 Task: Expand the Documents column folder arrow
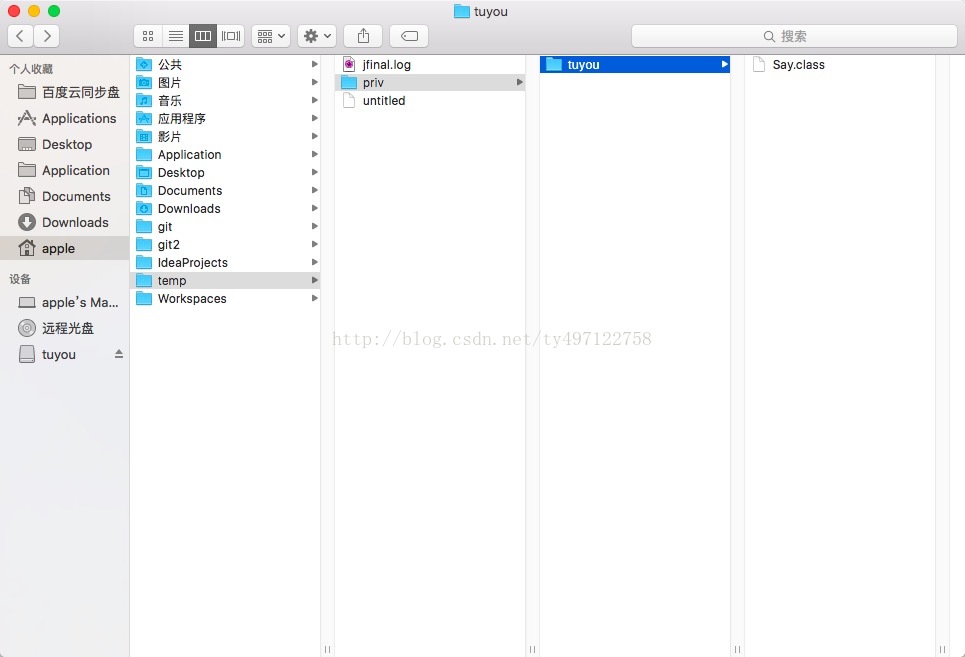click(x=314, y=190)
